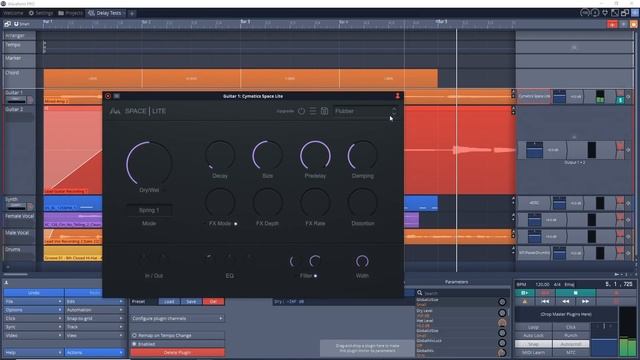The width and height of the screenshot is (640, 360).
Task: Click the Decay knob
Action: tap(220, 156)
